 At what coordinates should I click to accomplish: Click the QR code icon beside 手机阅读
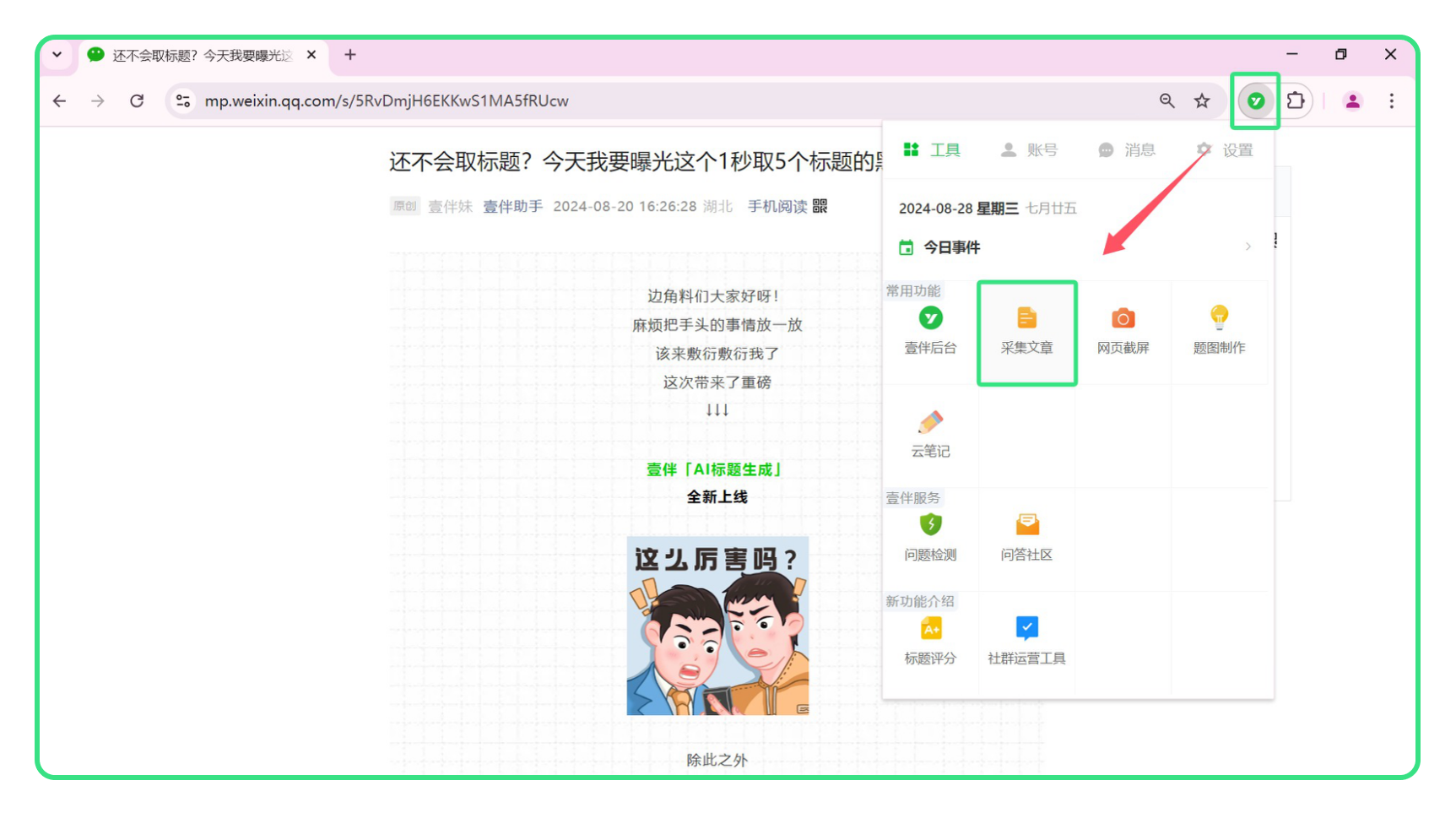tap(820, 206)
